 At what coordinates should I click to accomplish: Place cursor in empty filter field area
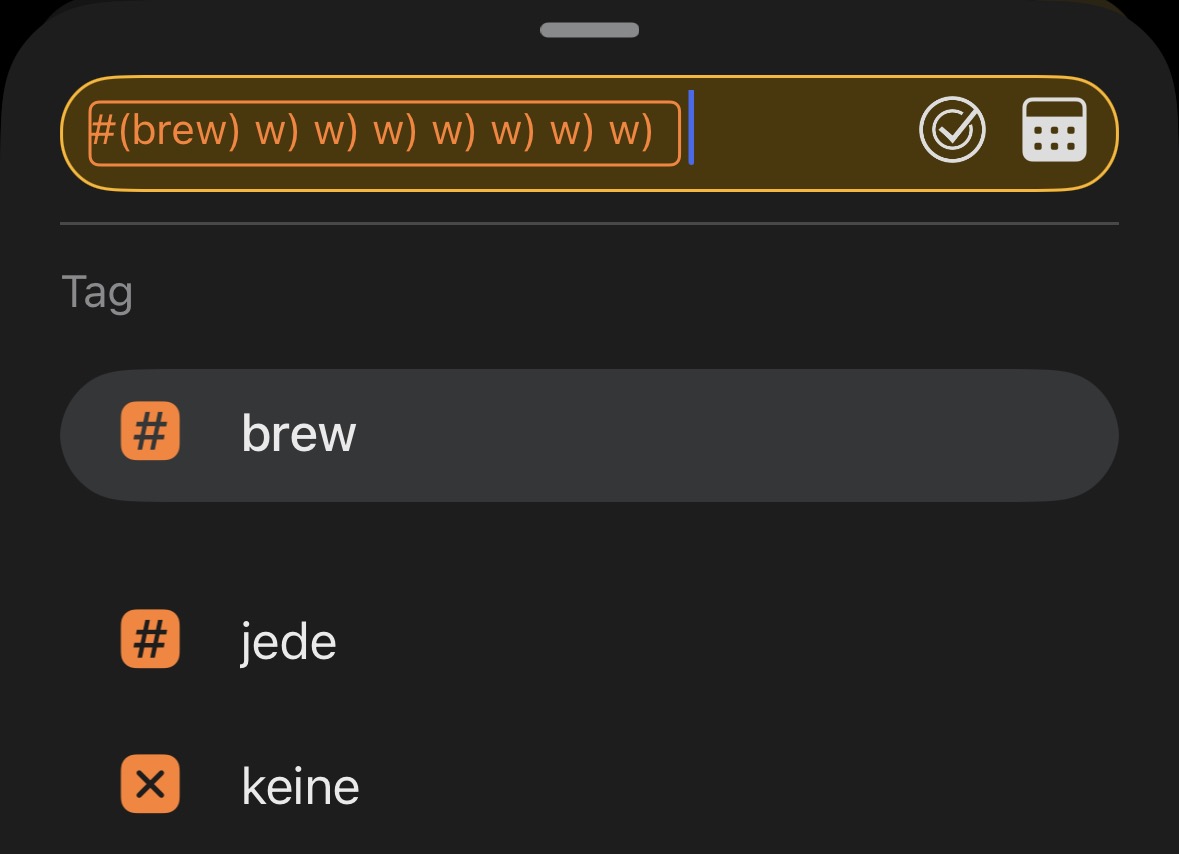tap(800, 132)
